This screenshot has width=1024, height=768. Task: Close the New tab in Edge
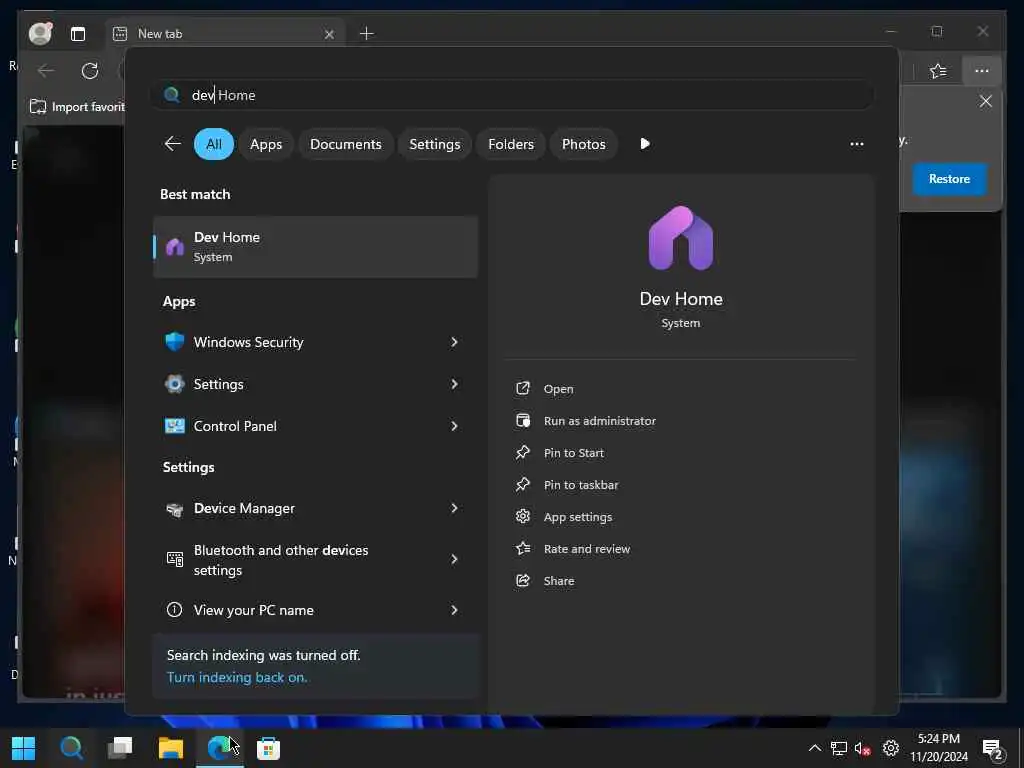pos(329,34)
